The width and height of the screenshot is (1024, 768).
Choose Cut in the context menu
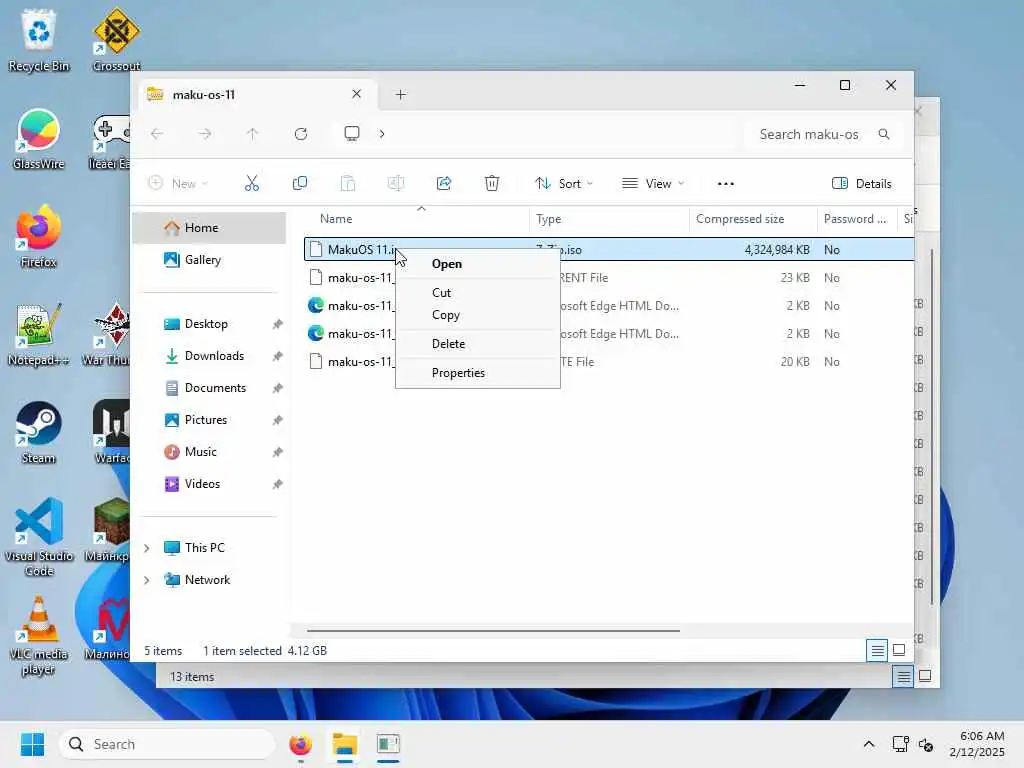coord(477,293)
